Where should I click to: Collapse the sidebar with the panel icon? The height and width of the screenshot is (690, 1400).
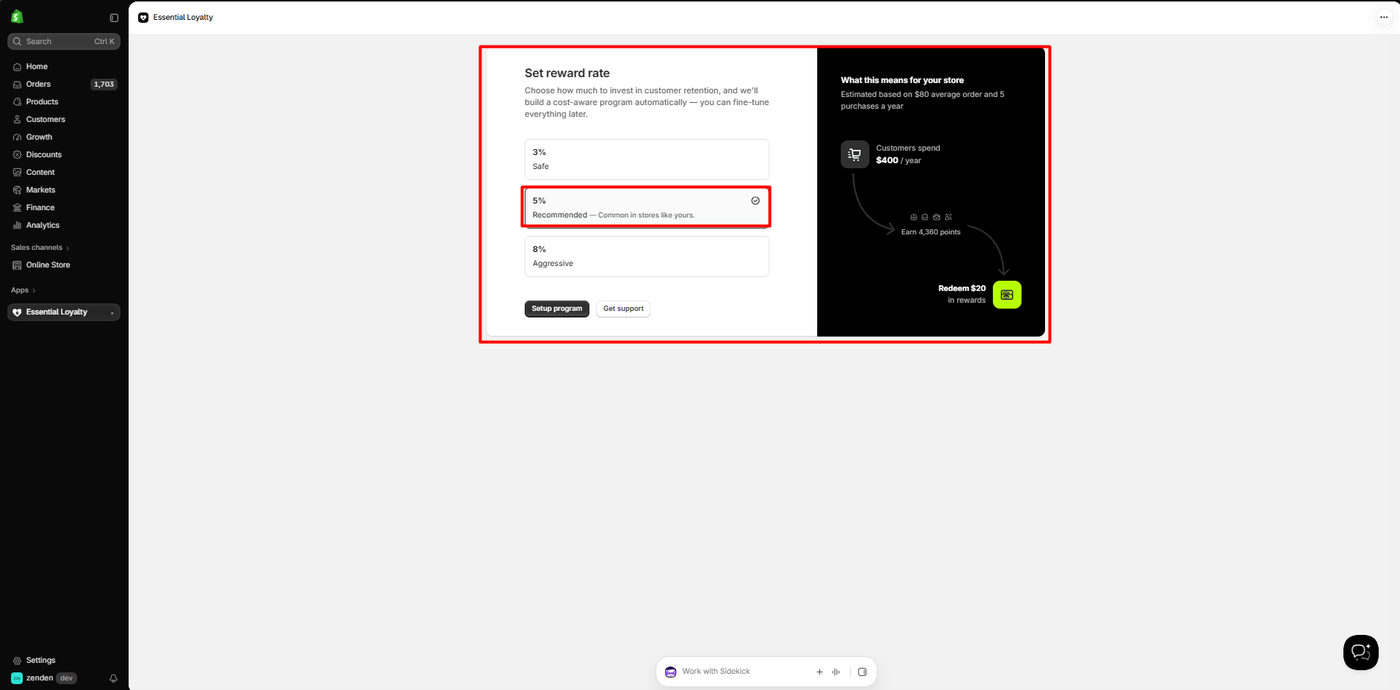pyautogui.click(x=114, y=18)
